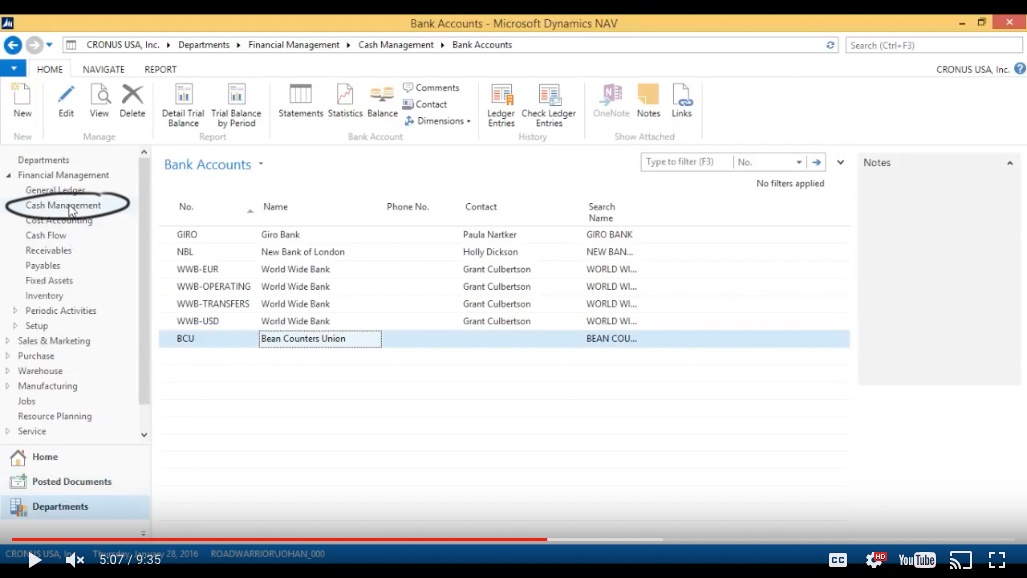Sort by the No. column header
Image resolution: width=1027 pixels, height=578 pixels.
(x=187, y=206)
